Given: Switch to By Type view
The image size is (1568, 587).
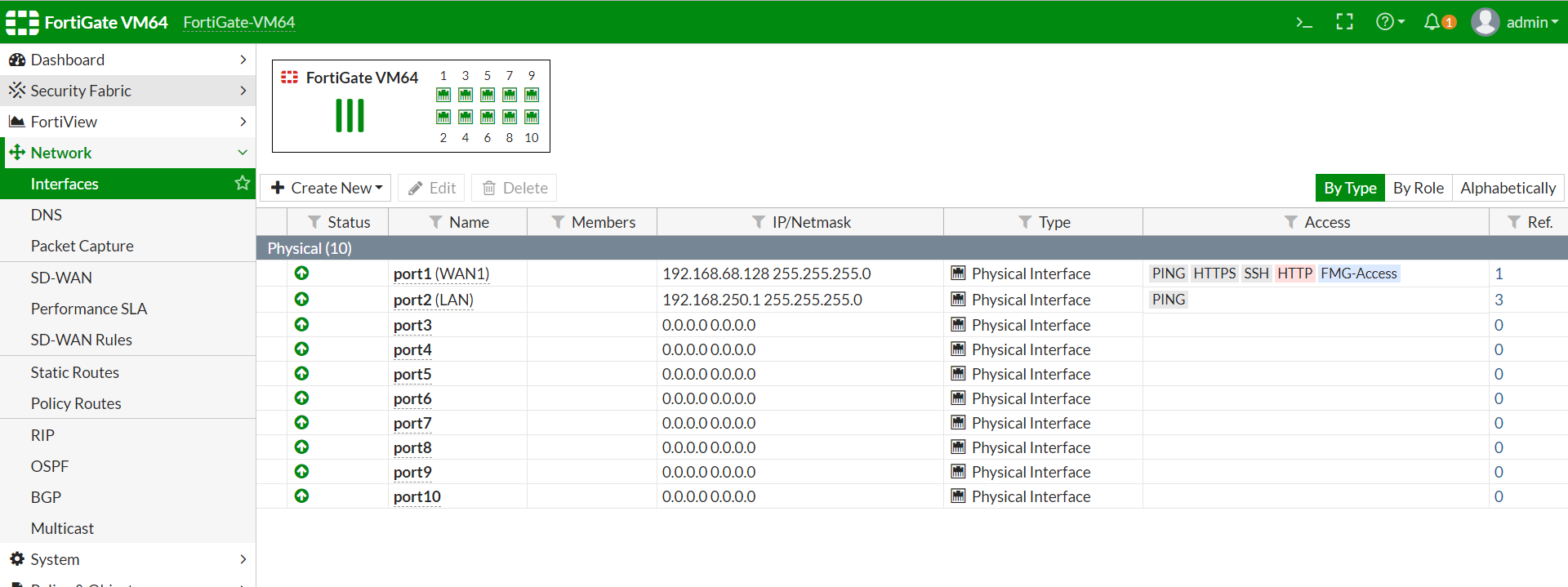Looking at the screenshot, I should 1349,188.
